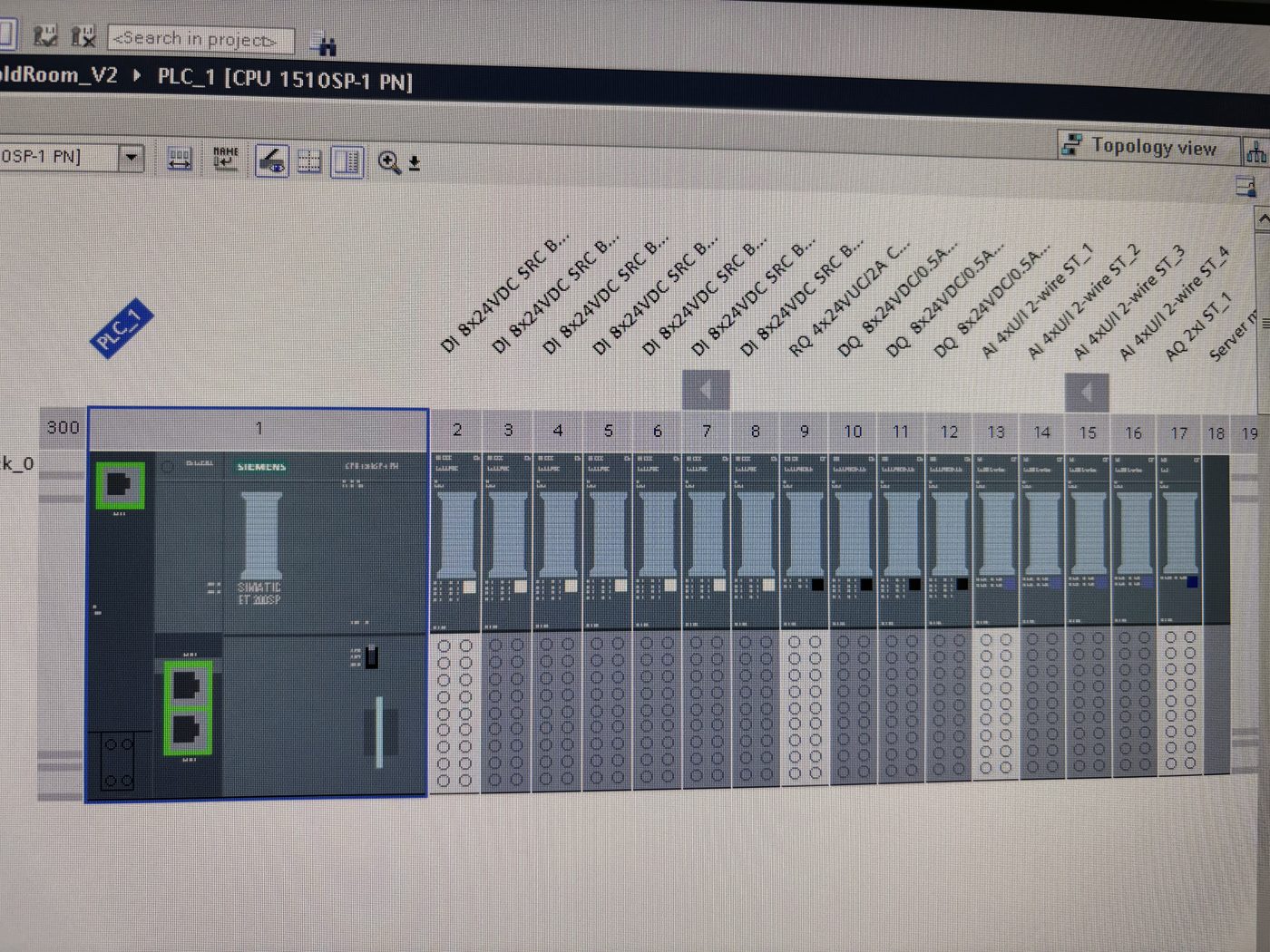Select the DQ module in slot 10
Viewport: 1270px width, 952px height.
pyautogui.click(x=853, y=542)
